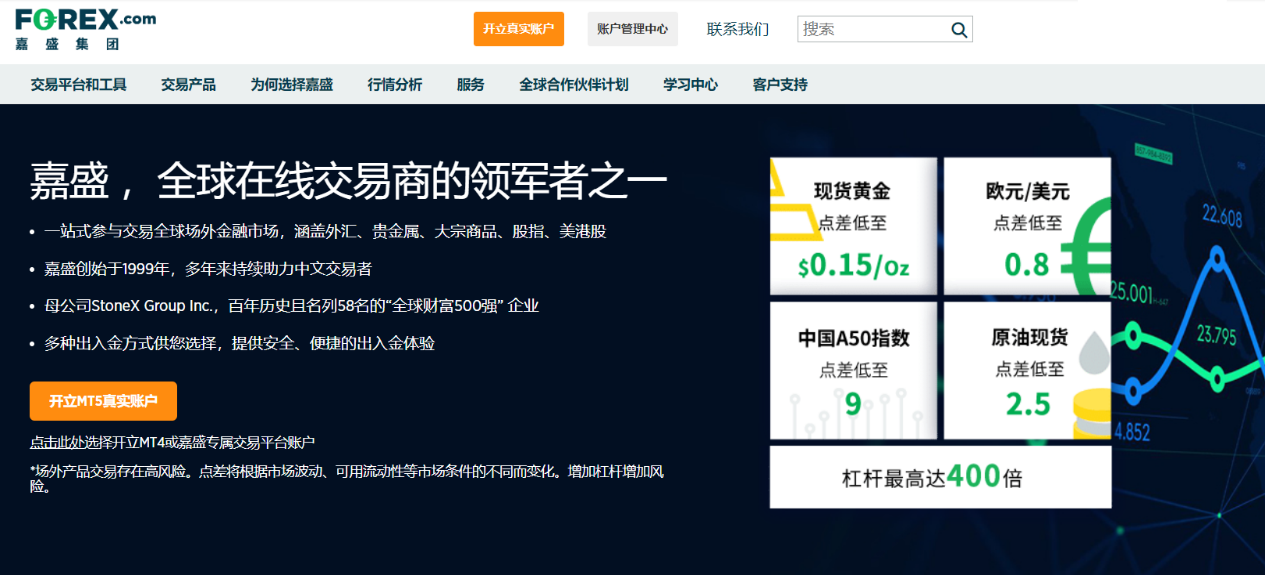Open the 服务 menu

pos(470,85)
